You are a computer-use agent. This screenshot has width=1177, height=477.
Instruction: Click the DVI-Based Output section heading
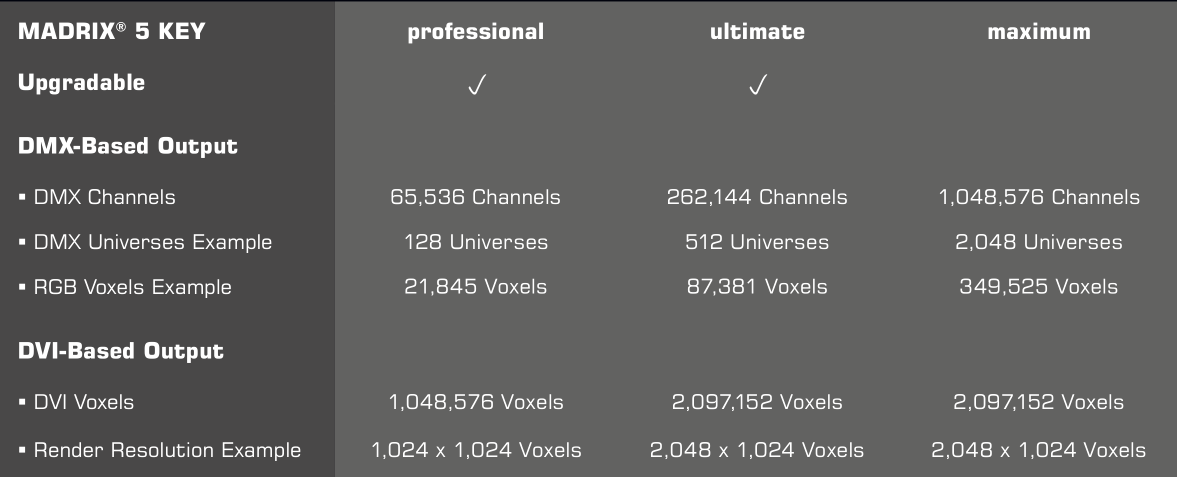[121, 352]
